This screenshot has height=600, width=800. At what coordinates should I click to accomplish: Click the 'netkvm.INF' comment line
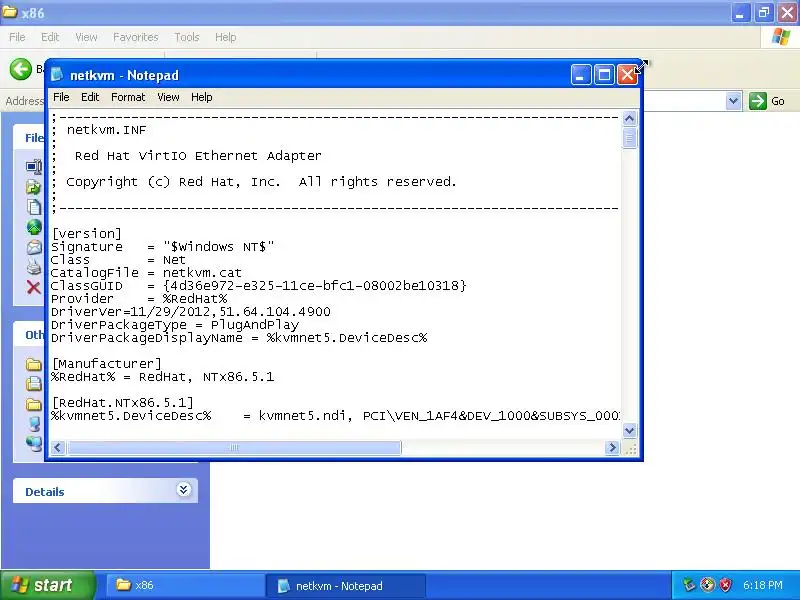(106, 130)
